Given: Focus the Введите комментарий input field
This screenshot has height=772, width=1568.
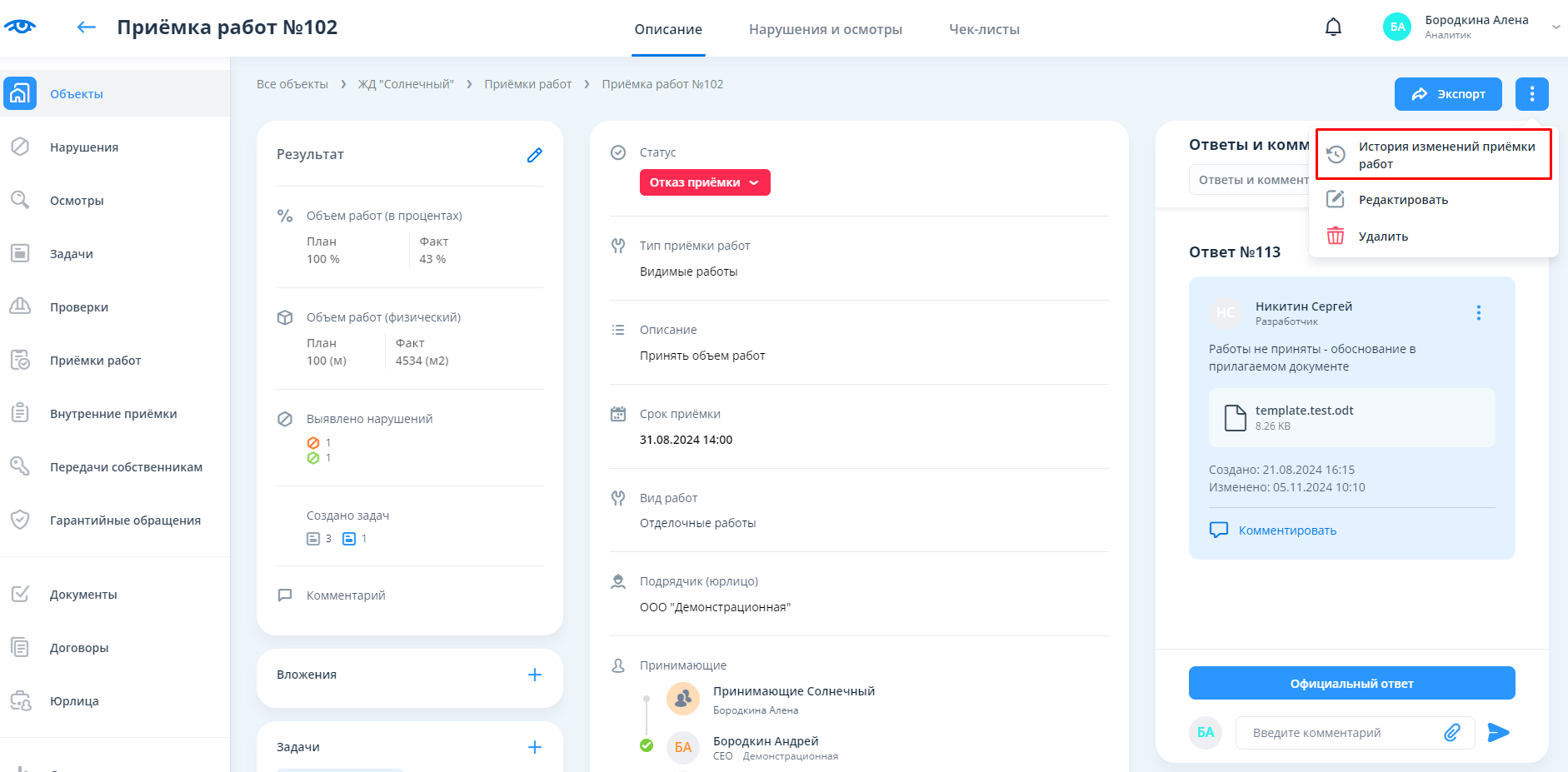Looking at the screenshot, I should (x=1341, y=733).
